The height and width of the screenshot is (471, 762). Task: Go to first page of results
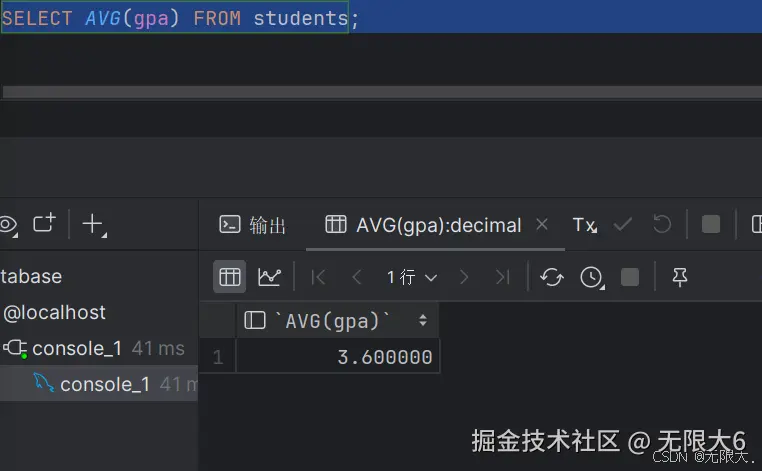click(318, 278)
